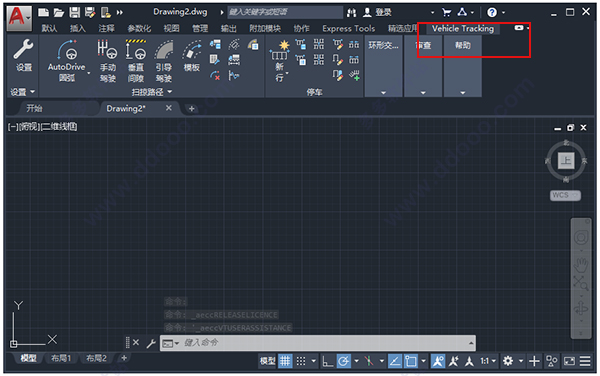
Task: Click the New file icon in quick access toolbar
Action: point(43,12)
